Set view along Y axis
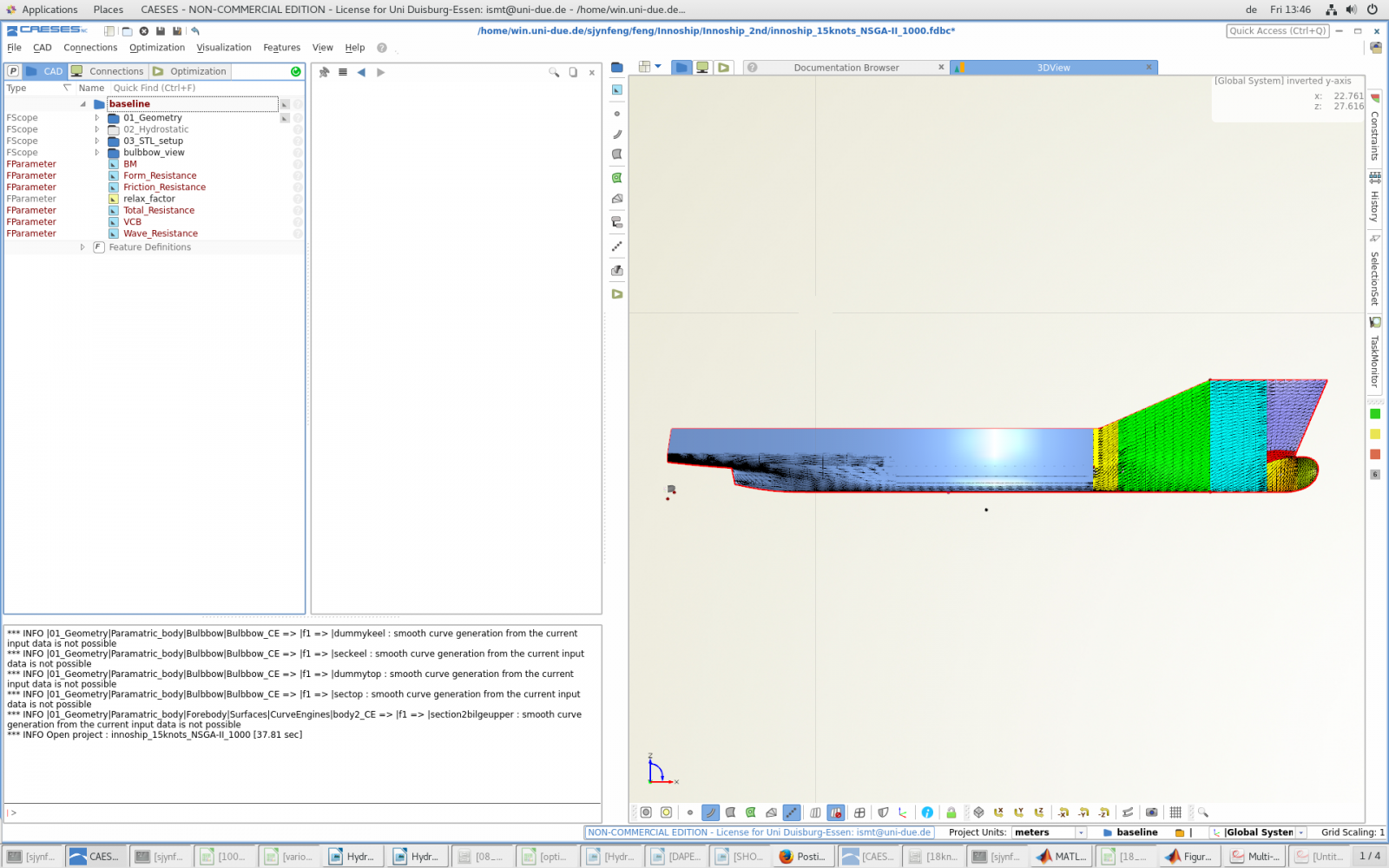 tap(1018, 812)
